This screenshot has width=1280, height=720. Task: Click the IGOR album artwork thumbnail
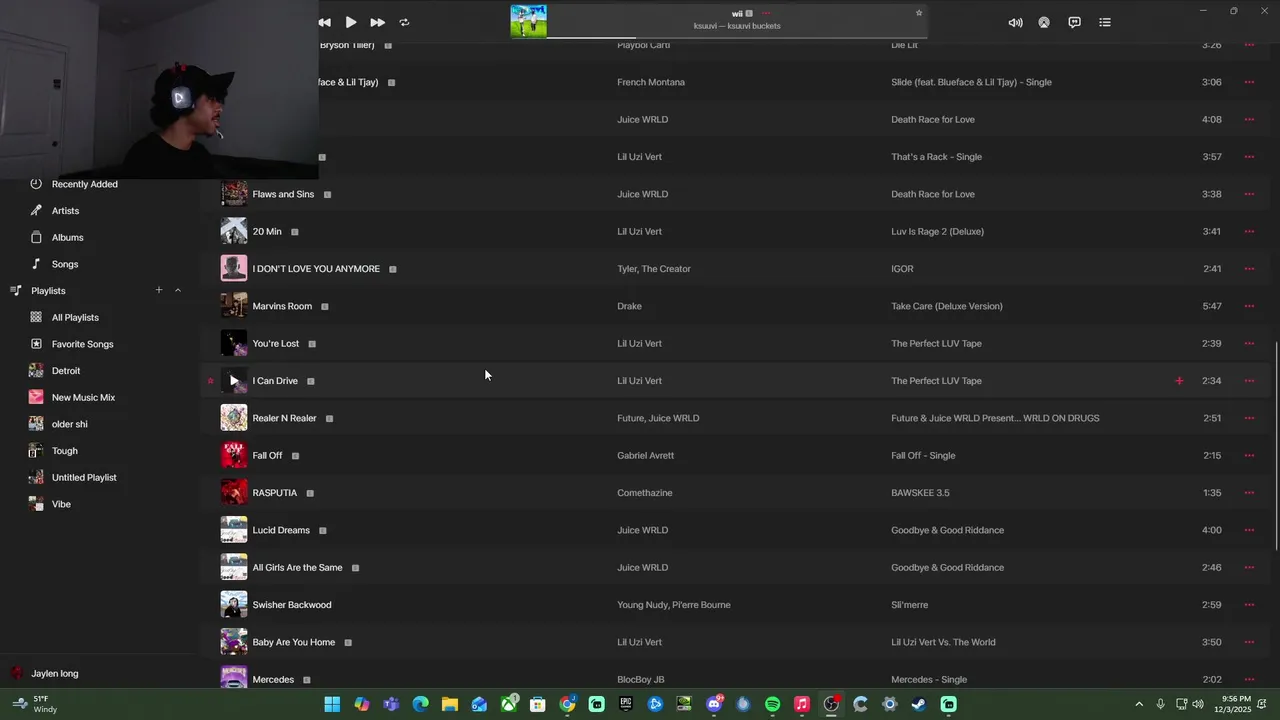(234, 269)
